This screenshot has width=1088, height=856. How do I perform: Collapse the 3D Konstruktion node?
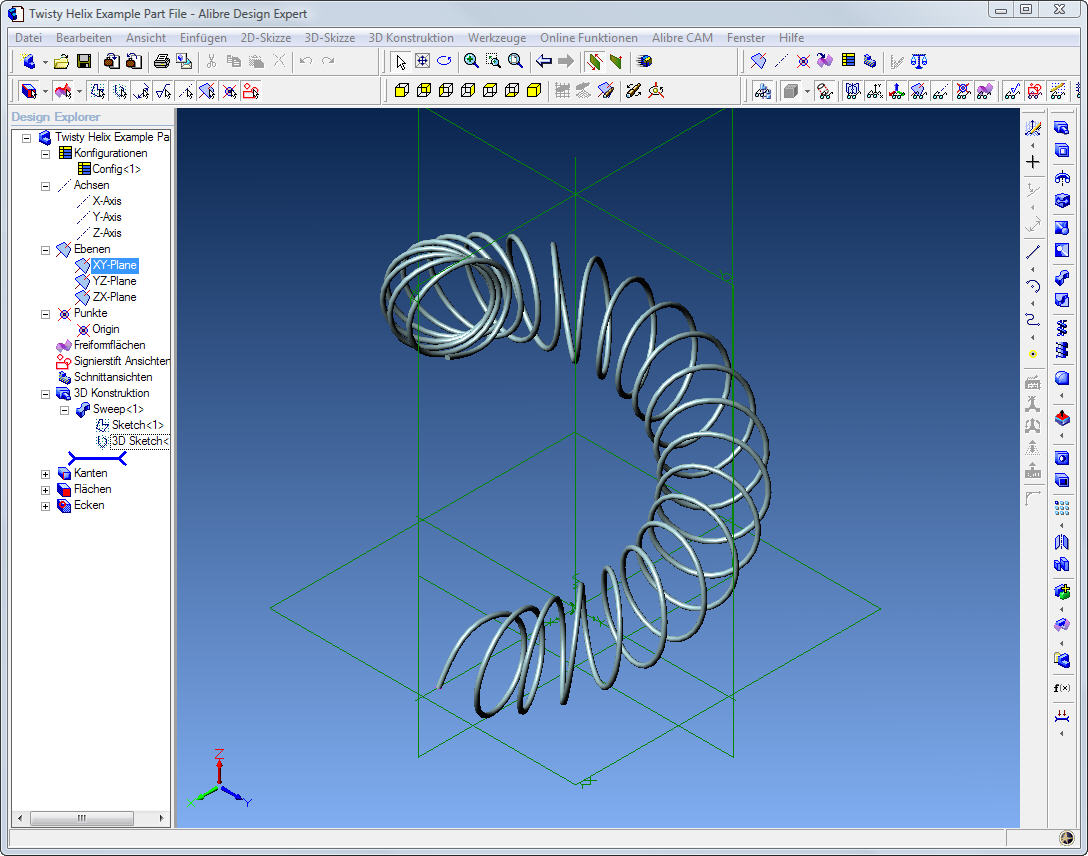[45, 394]
